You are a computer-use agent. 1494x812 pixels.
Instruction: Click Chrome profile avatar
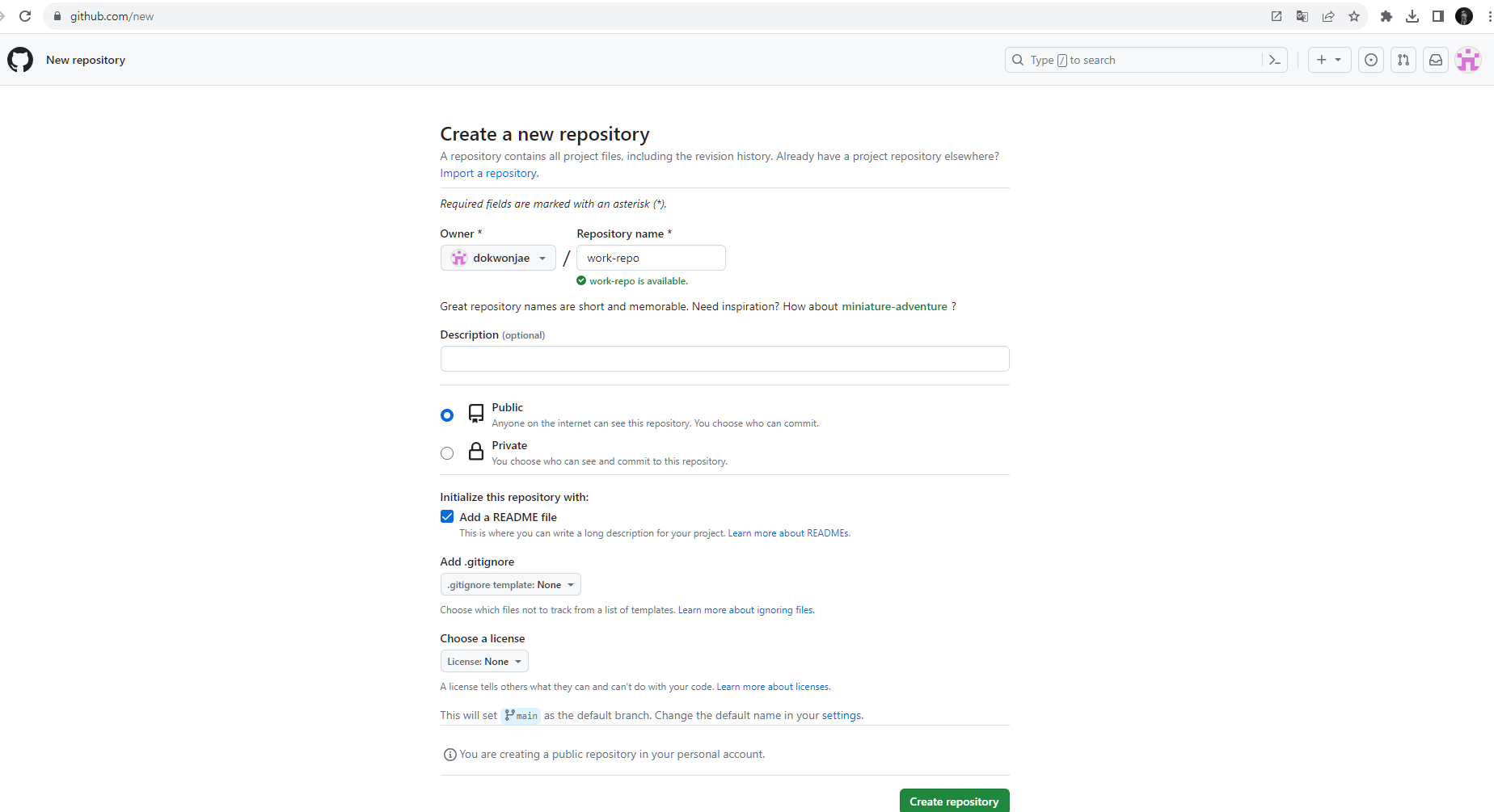click(x=1464, y=16)
